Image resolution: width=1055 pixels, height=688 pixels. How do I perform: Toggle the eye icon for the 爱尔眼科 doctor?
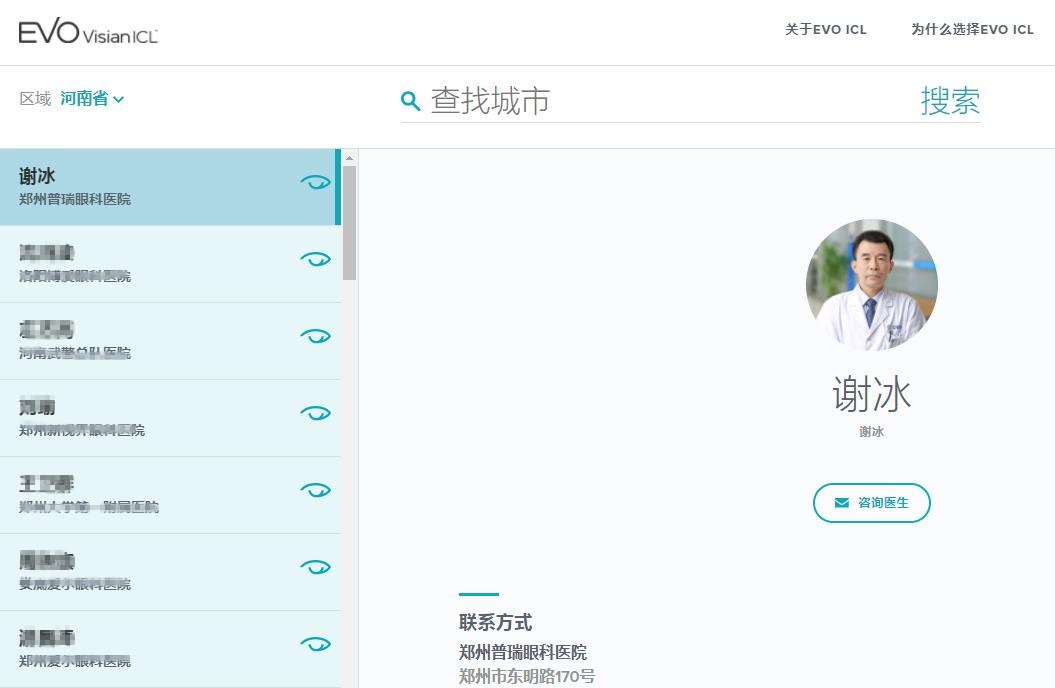point(316,567)
